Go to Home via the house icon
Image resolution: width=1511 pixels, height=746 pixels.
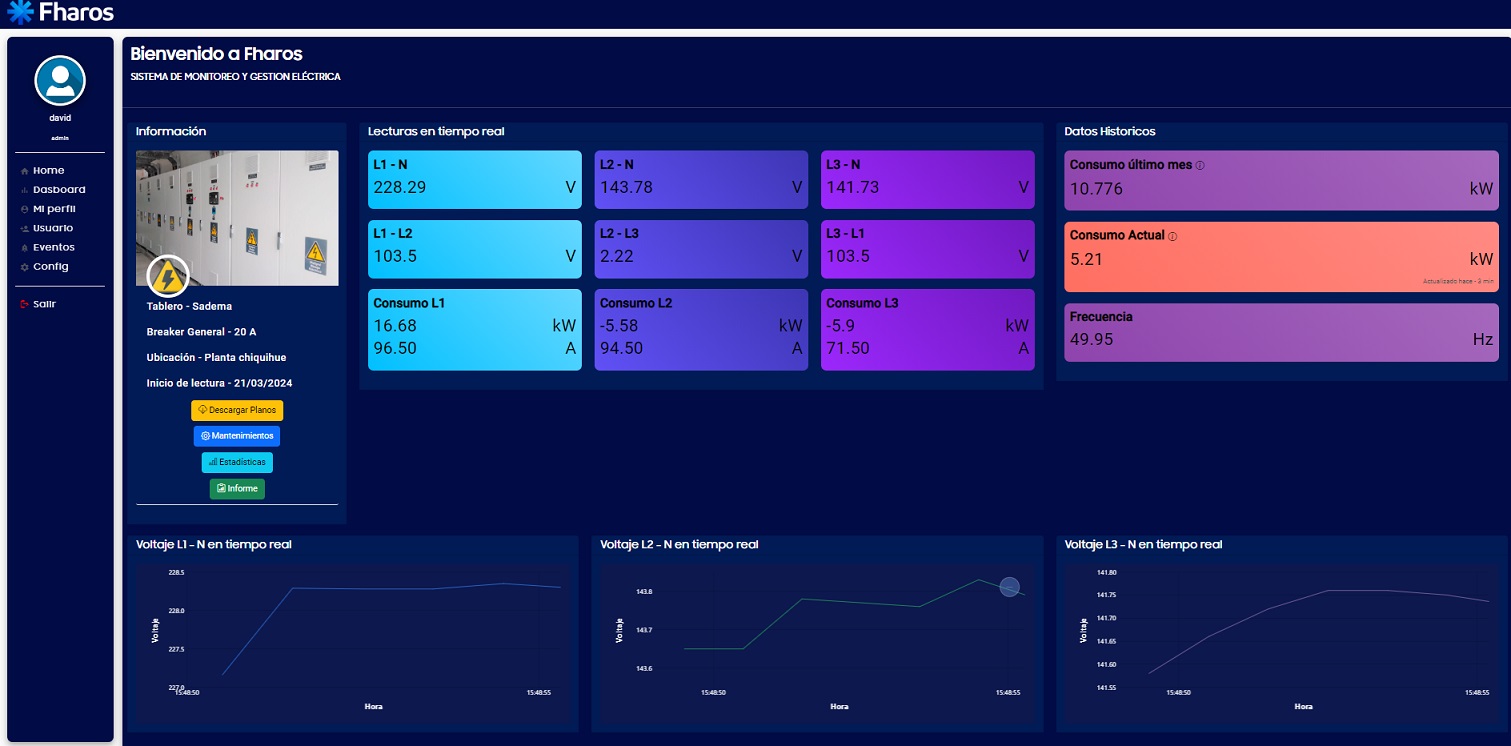coord(24,171)
